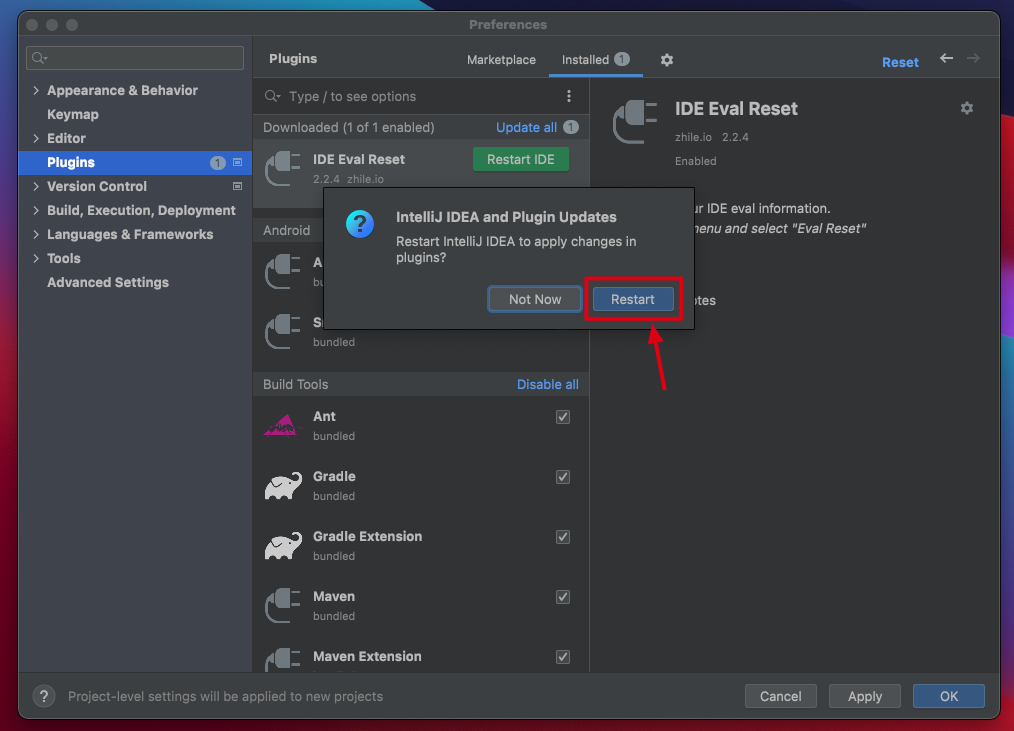Image resolution: width=1014 pixels, height=731 pixels.
Task: Select the Gradle elephant icon
Action: click(x=282, y=486)
